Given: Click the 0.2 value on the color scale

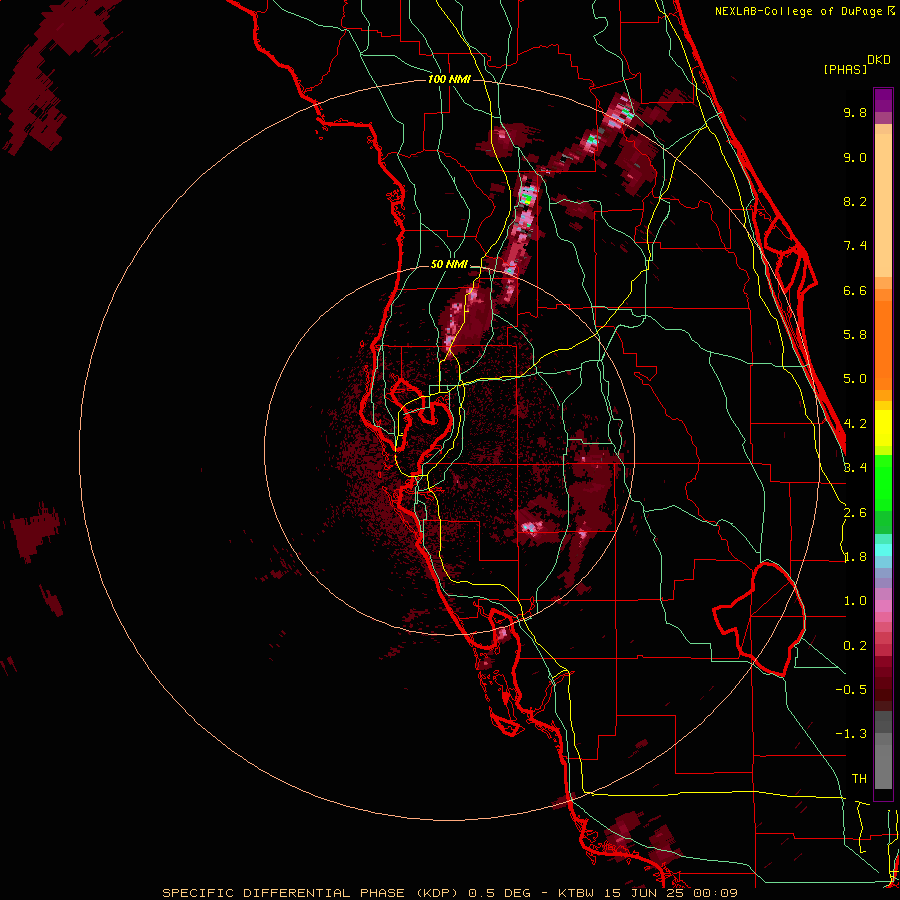Looking at the screenshot, I should [855, 646].
